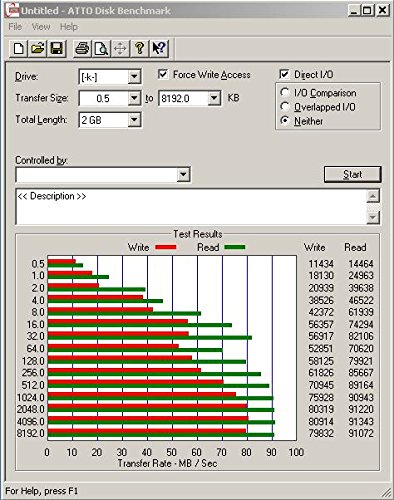
Task: Click the 1024.0 row read value 90943
Action: 361,397
